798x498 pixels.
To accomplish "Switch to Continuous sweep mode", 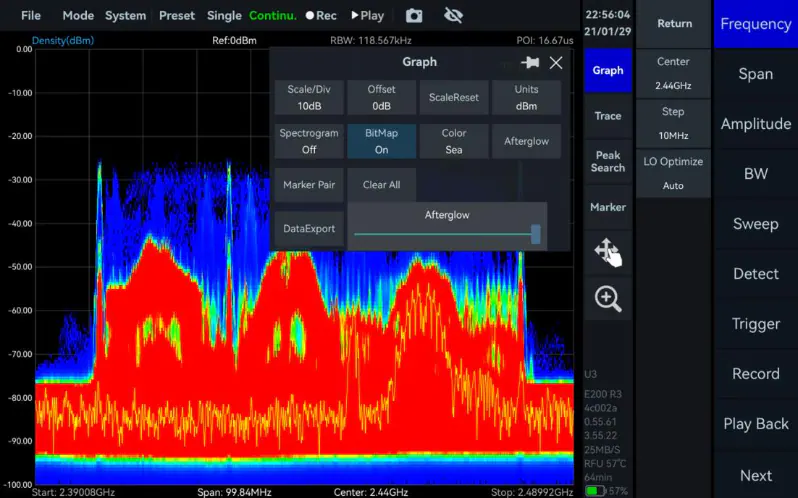I will [x=272, y=16].
